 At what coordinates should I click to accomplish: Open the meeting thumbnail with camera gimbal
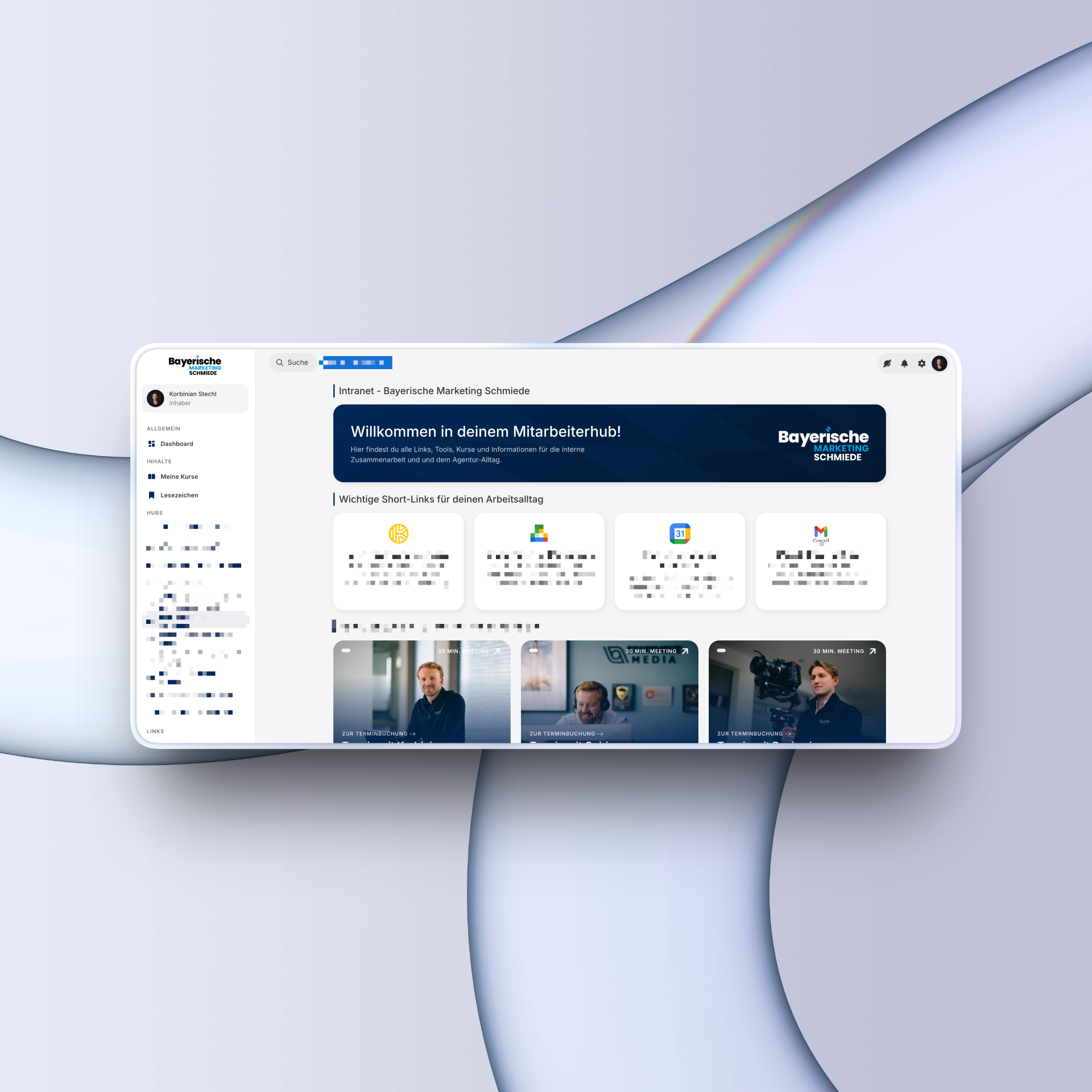coord(796,691)
